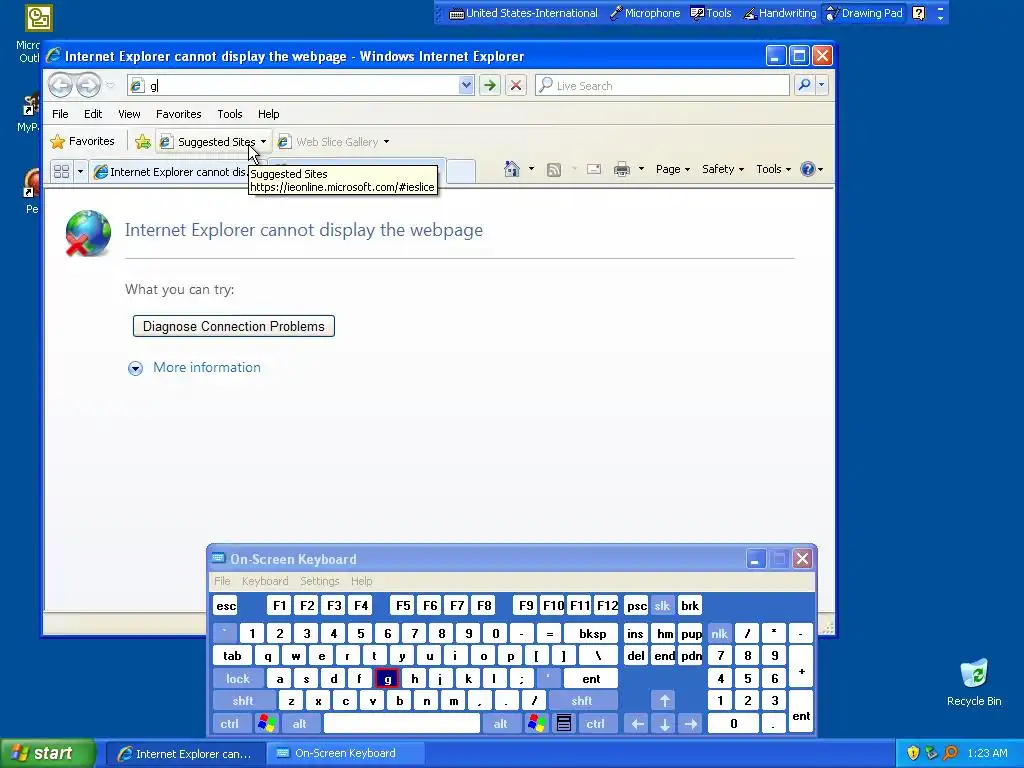Click the RSS Feeds icon
This screenshot has width=1024, height=768.
[554, 170]
